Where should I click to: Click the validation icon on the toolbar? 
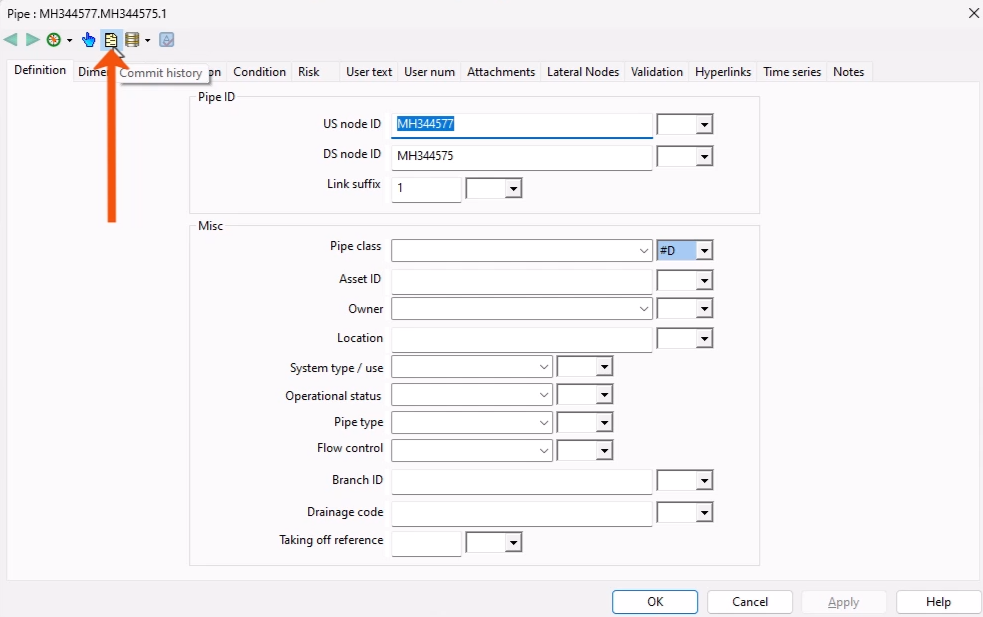[166, 39]
